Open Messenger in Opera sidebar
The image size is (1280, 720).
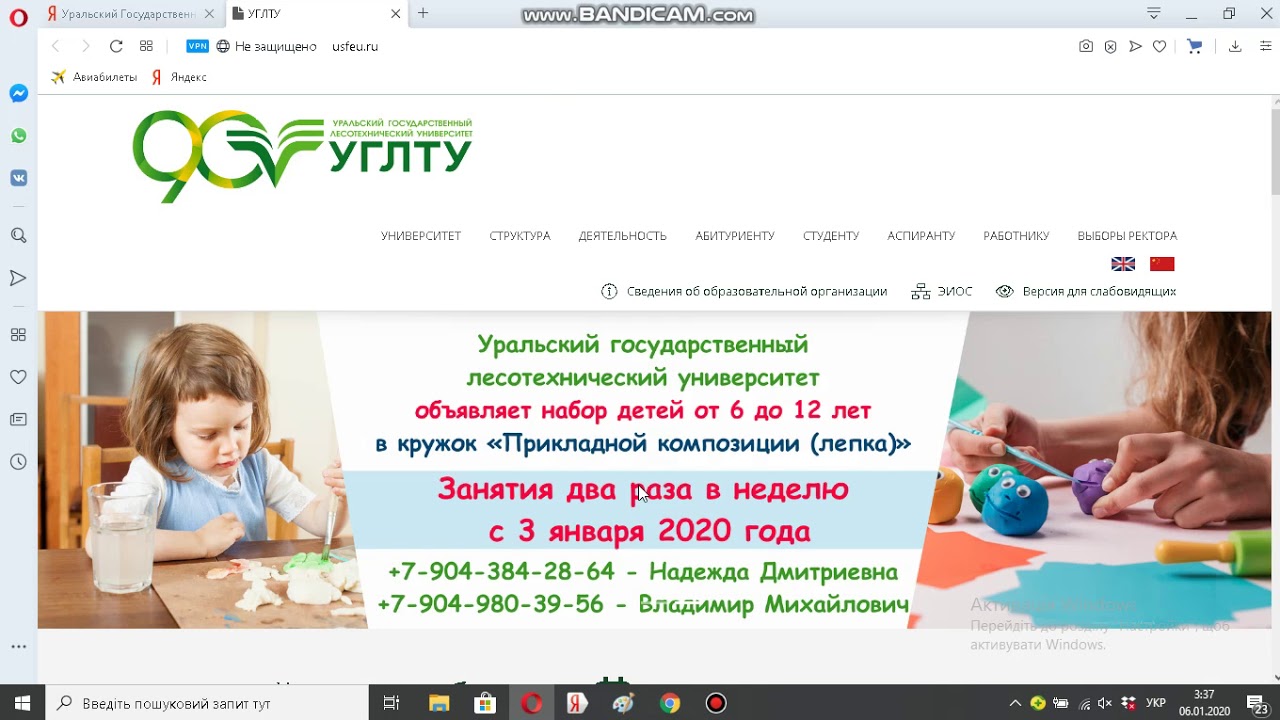tap(18, 93)
